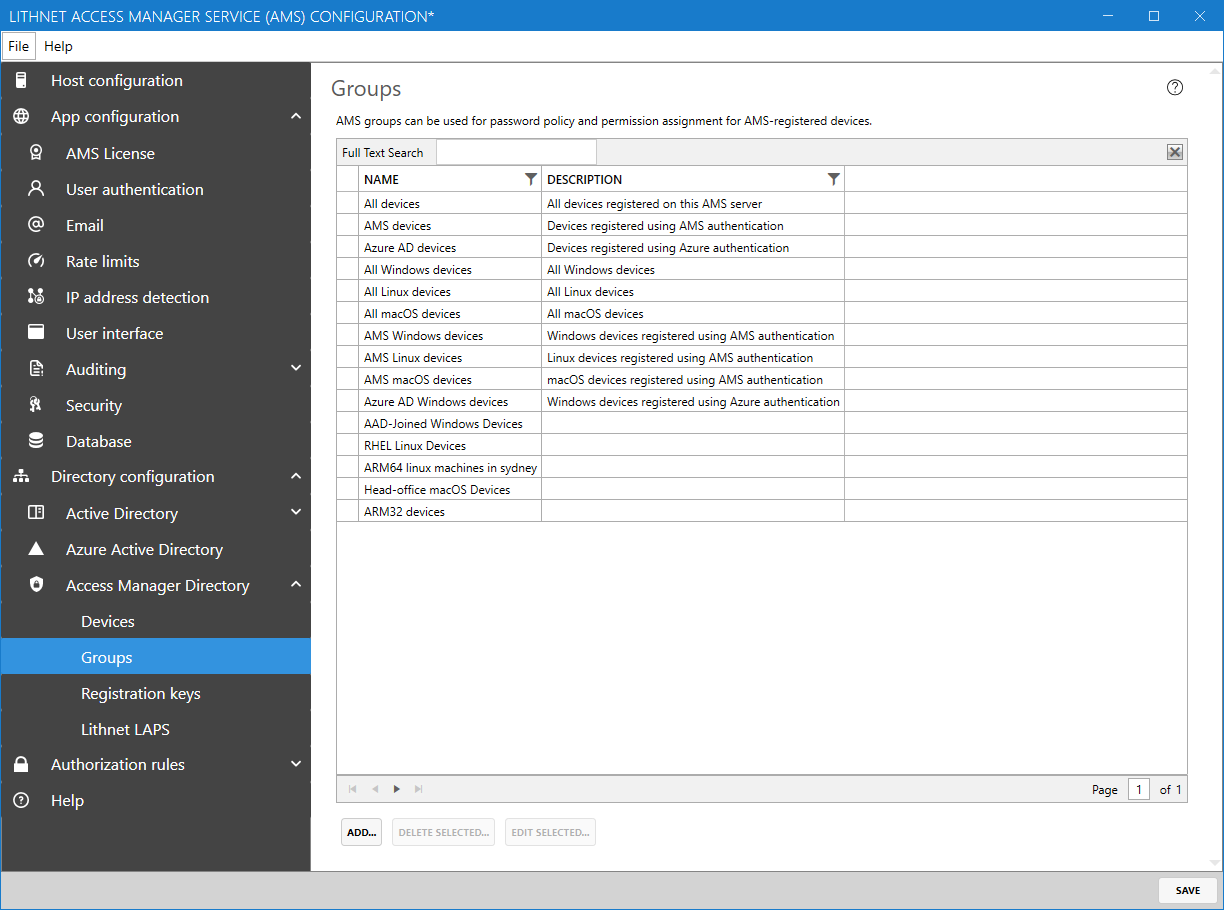This screenshot has width=1224, height=910.
Task: Select the AMS Windows devices row
Action: [762, 335]
